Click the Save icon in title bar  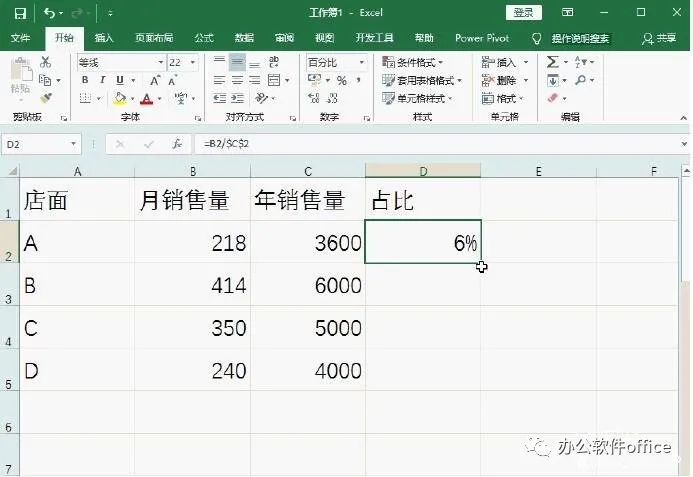[20, 13]
